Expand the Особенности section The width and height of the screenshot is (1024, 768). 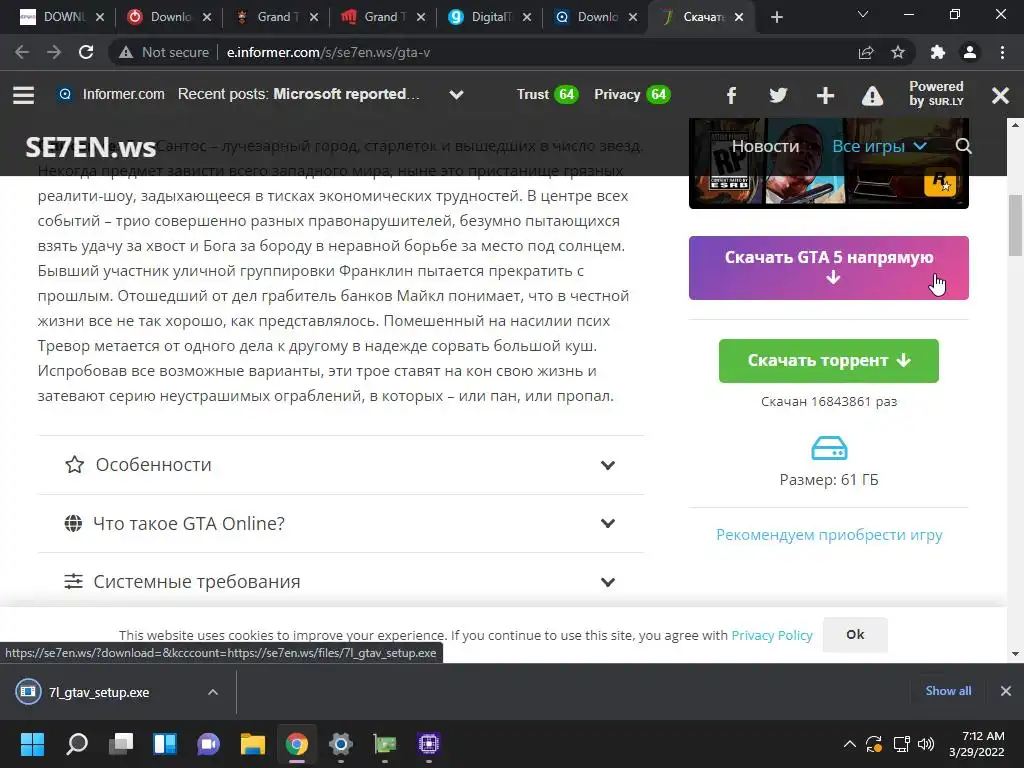pyautogui.click(x=341, y=465)
